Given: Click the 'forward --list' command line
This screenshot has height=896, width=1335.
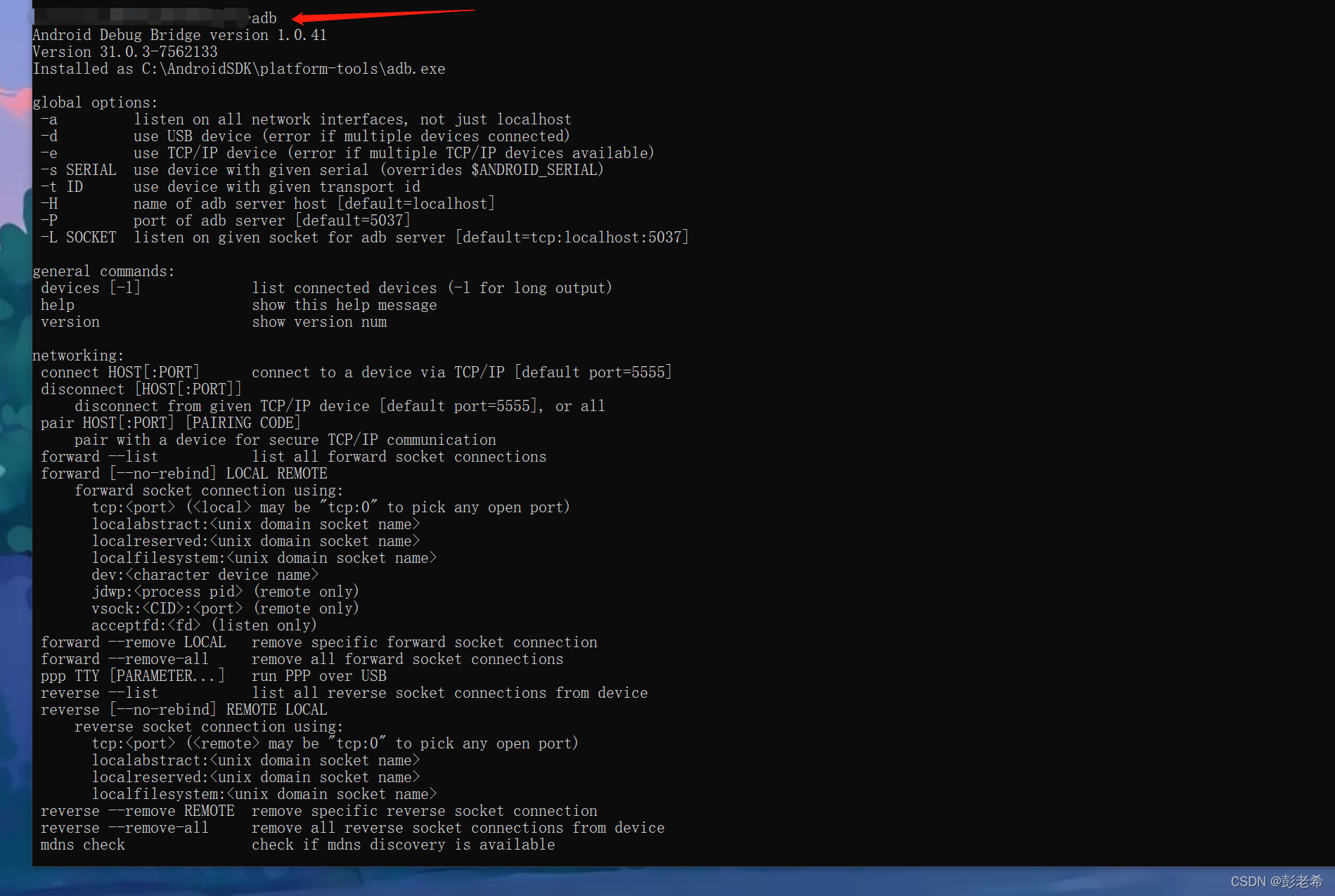Looking at the screenshot, I should 293,457.
